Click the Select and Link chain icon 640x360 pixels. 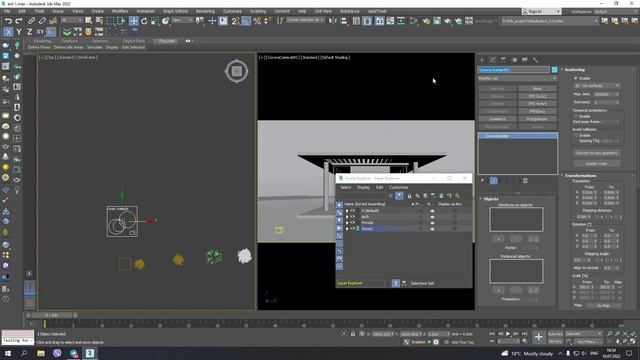click(x=31, y=21)
